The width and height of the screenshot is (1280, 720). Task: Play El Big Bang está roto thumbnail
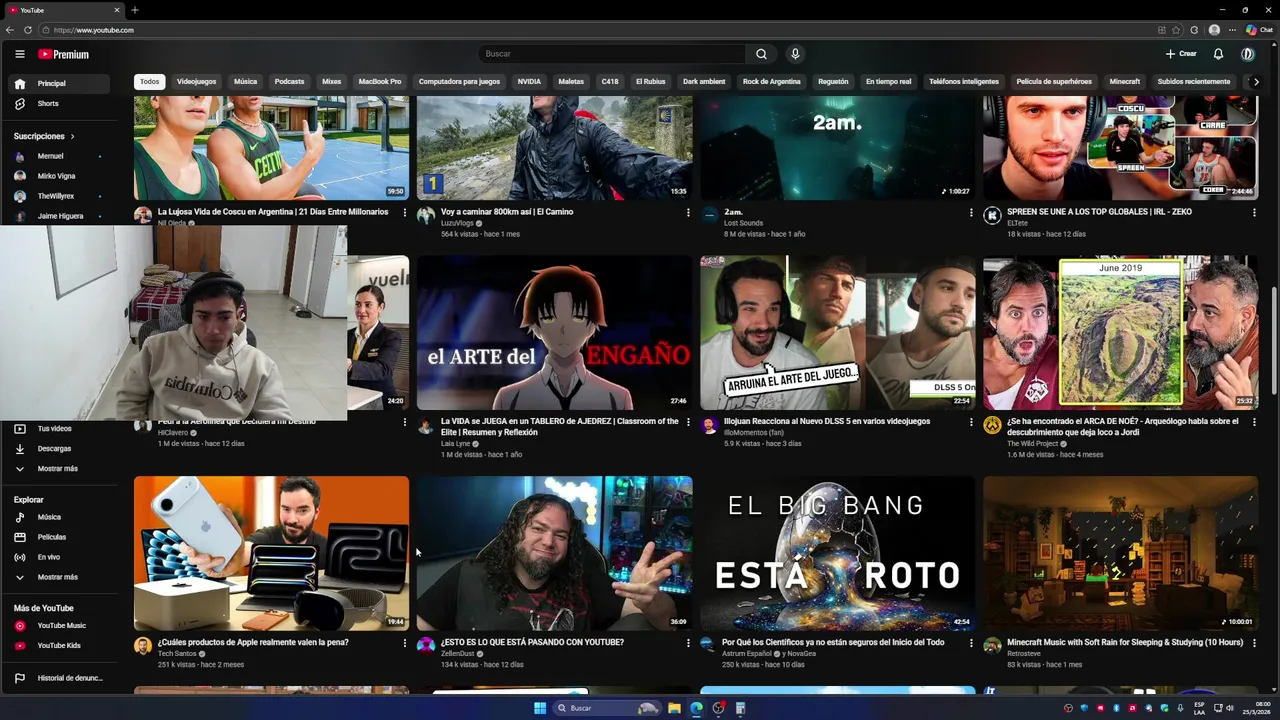(837, 553)
